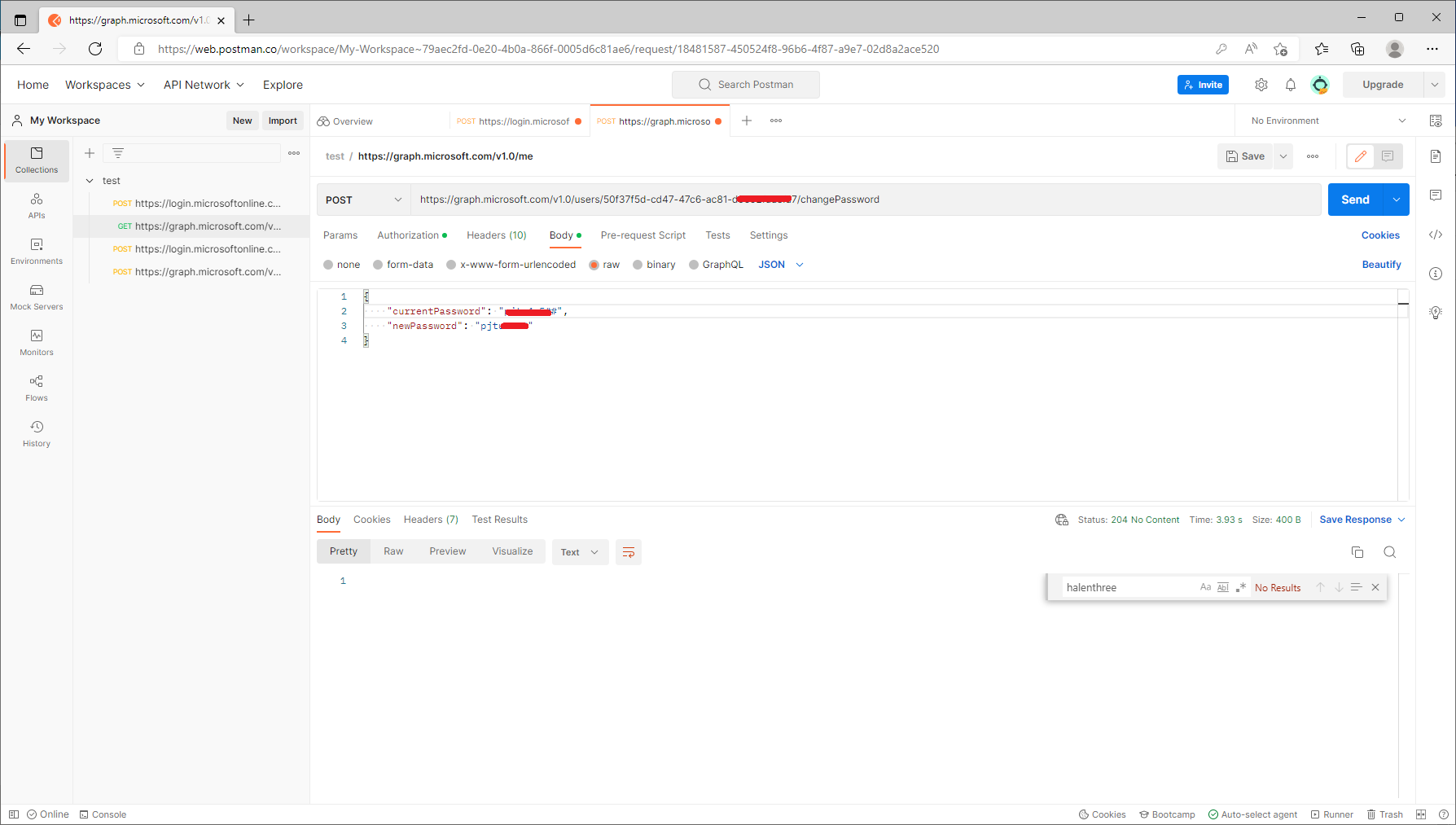Toggle the response line wrap icon
1456x825 pixels.
tap(629, 552)
